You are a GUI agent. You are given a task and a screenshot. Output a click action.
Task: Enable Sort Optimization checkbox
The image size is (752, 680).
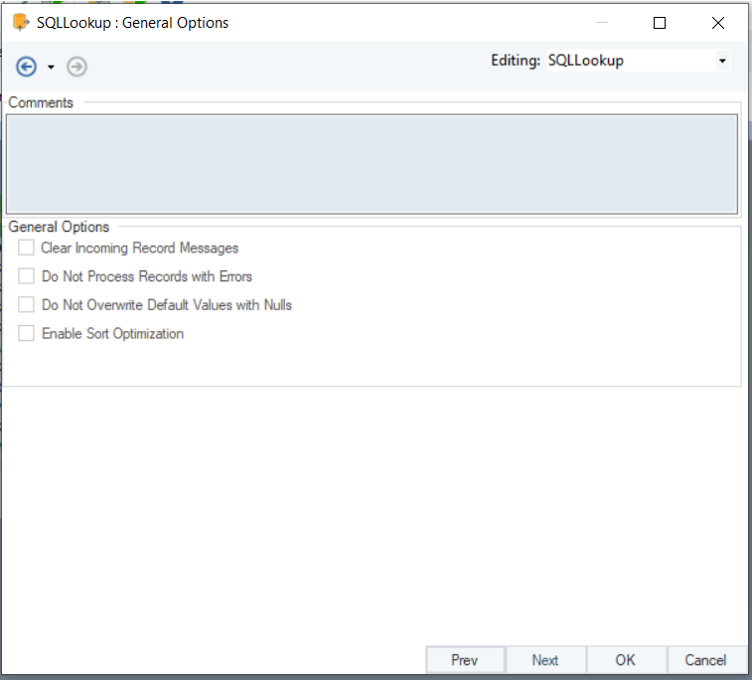[26, 333]
